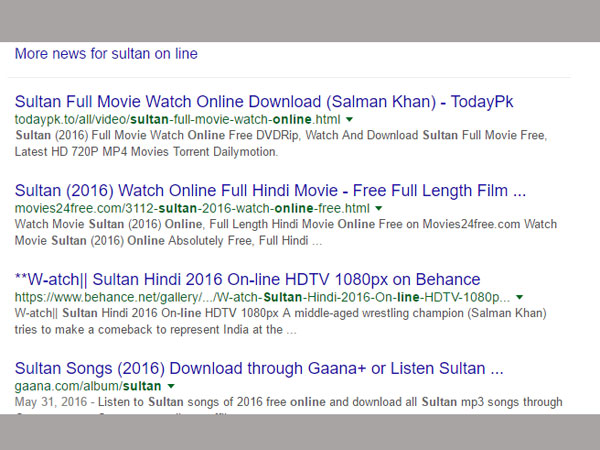Open 'More news for sultan on line' link
This screenshot has height=450, width=600.
[x=106, y=54]
